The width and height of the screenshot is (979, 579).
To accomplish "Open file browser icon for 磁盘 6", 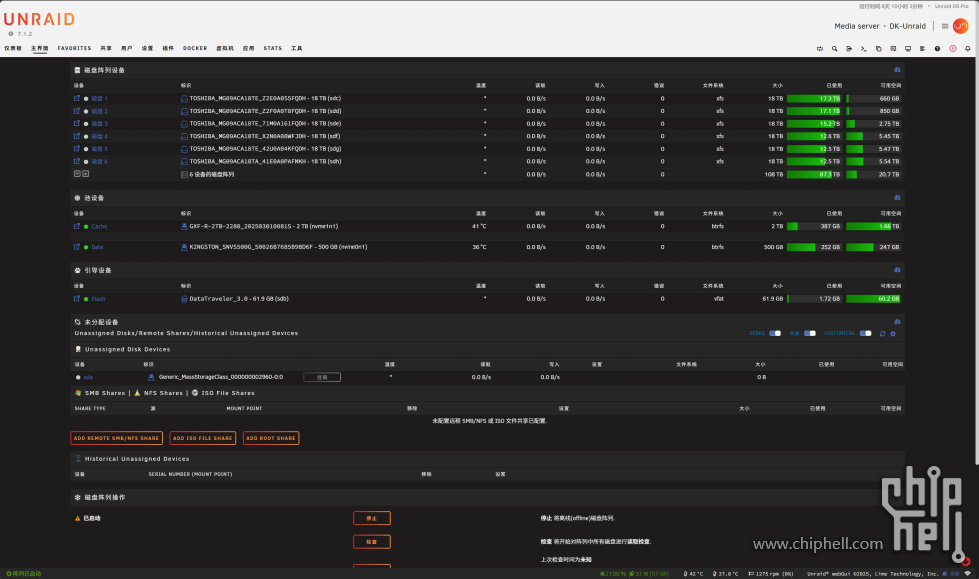I will click(x=77, y=161).
